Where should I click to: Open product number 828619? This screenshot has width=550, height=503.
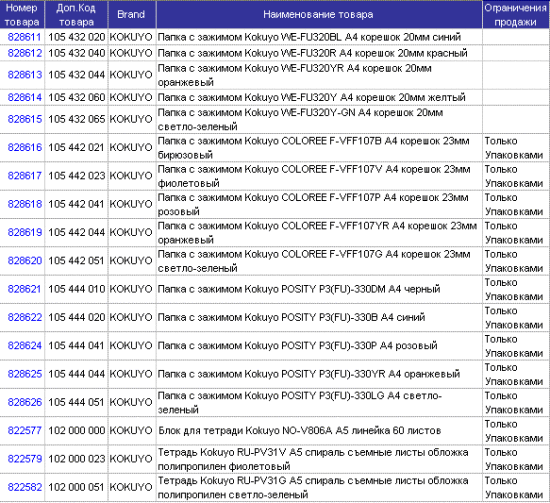click(x=25, y=232)
